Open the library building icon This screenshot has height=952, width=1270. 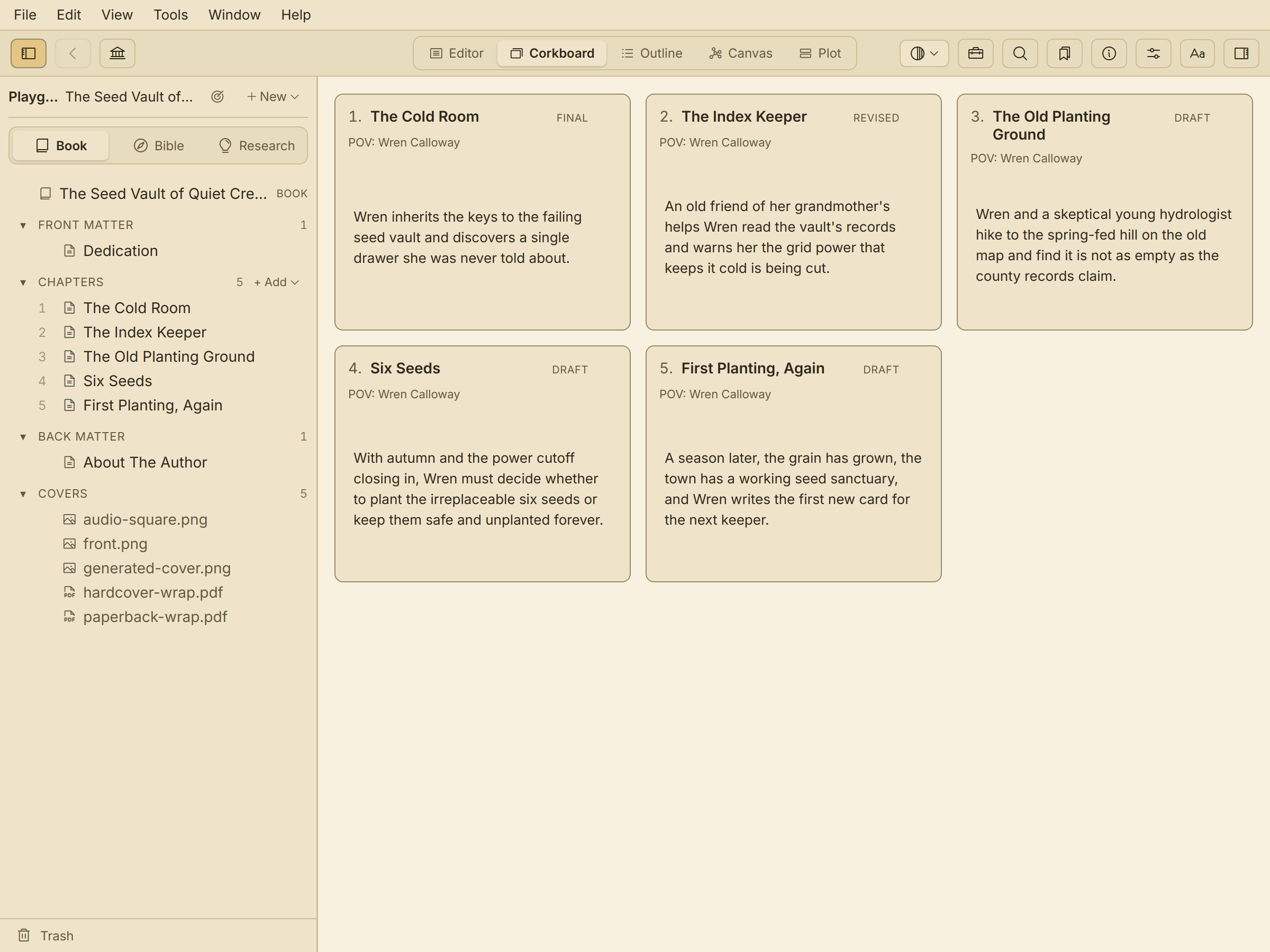pyautogui.click(x=117, y=53)
